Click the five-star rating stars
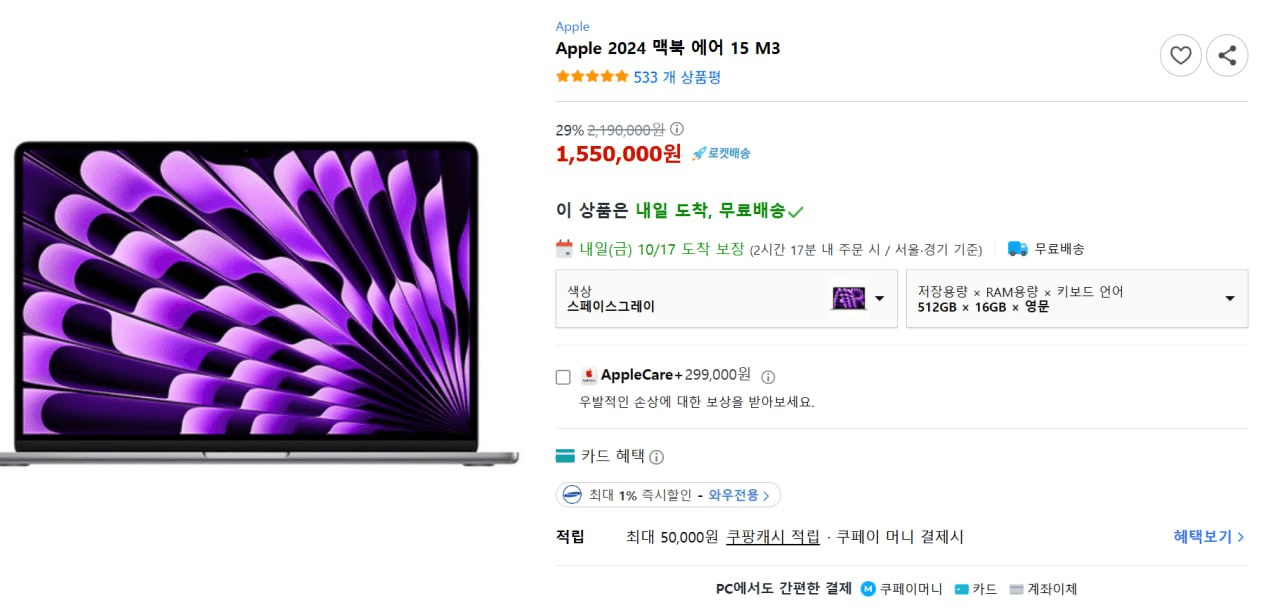 [x=592, y=77]
